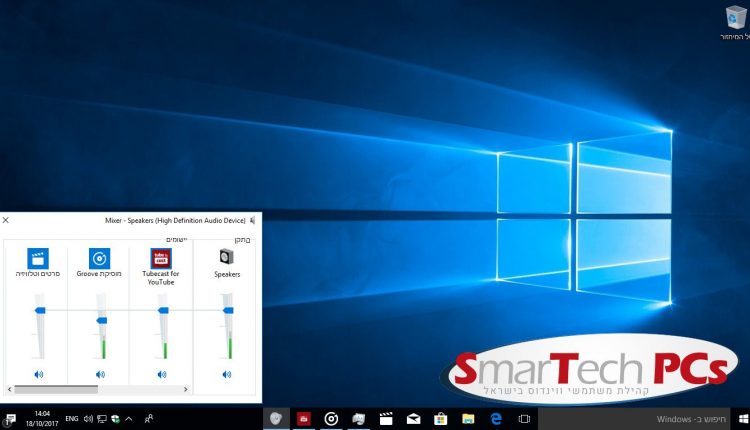
Task: Click the speaker icon in mixer title bar
Action: [x=253, y=221]
